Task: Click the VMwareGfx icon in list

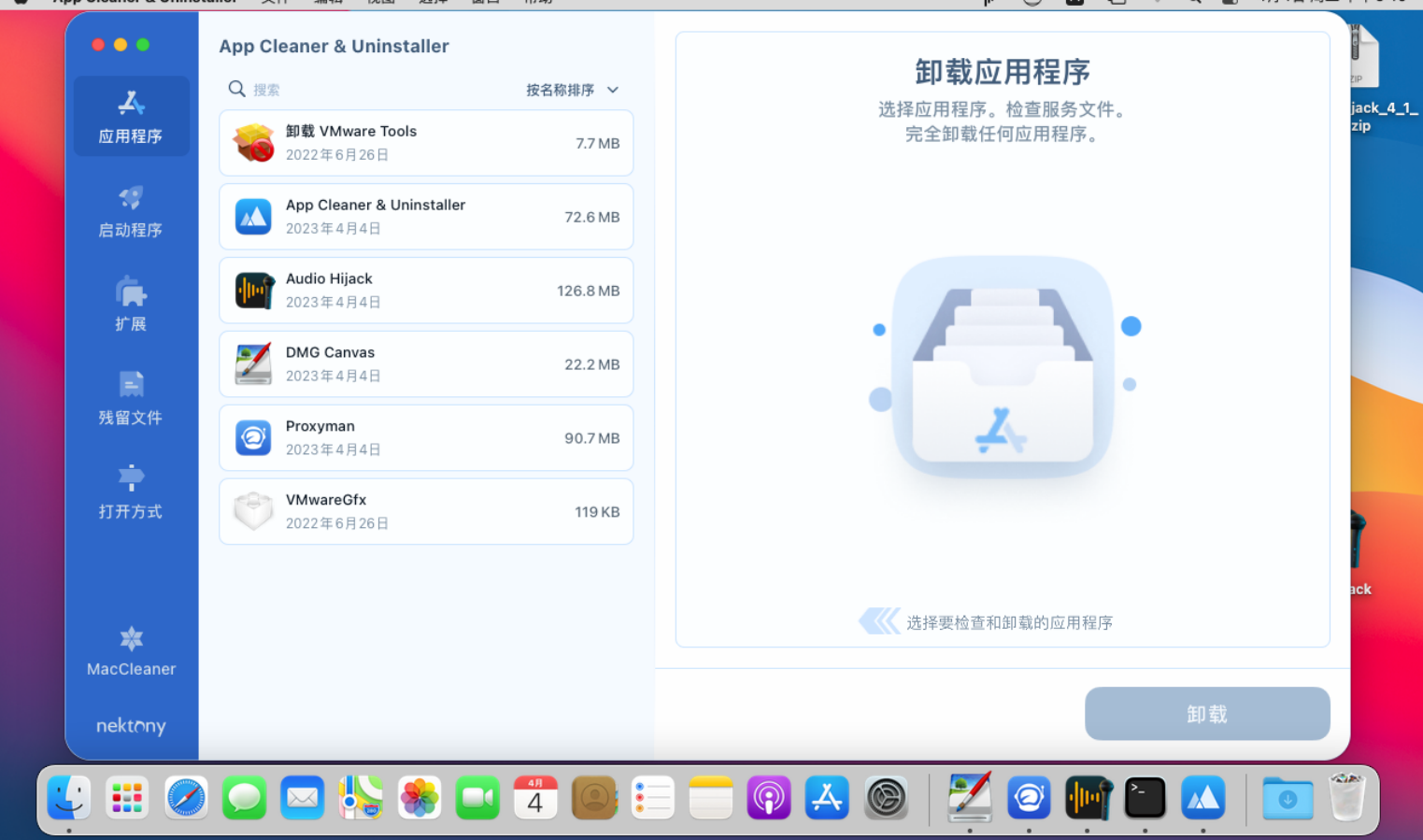Action: 253,512
